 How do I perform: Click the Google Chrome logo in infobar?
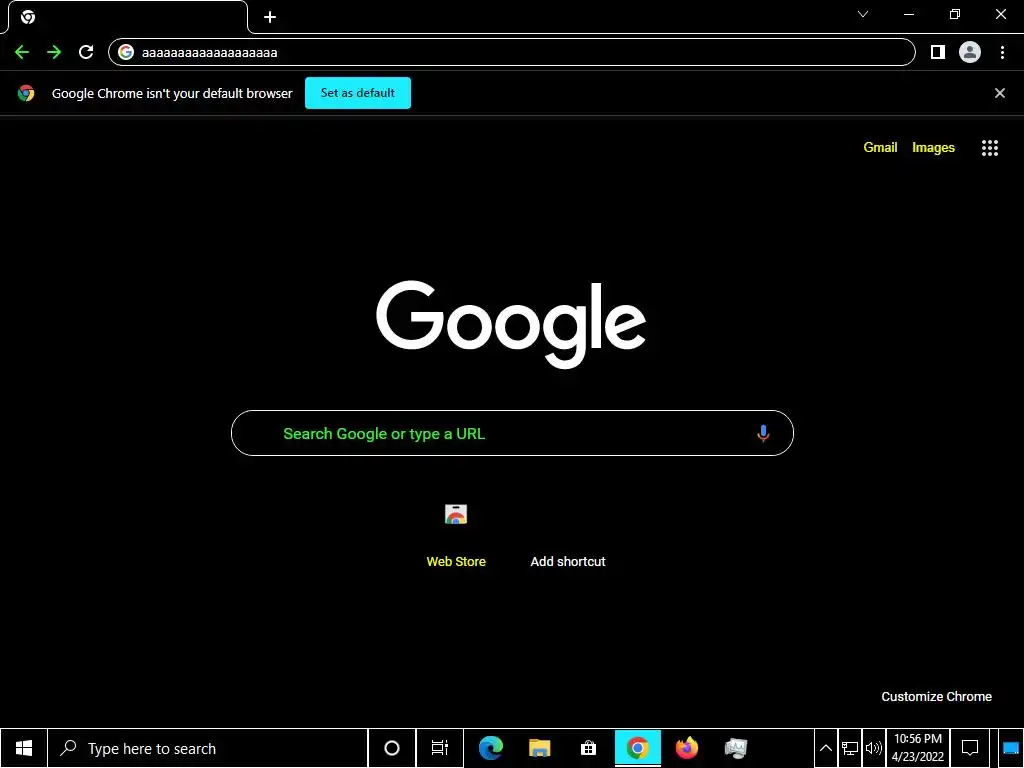coord(26,93)
